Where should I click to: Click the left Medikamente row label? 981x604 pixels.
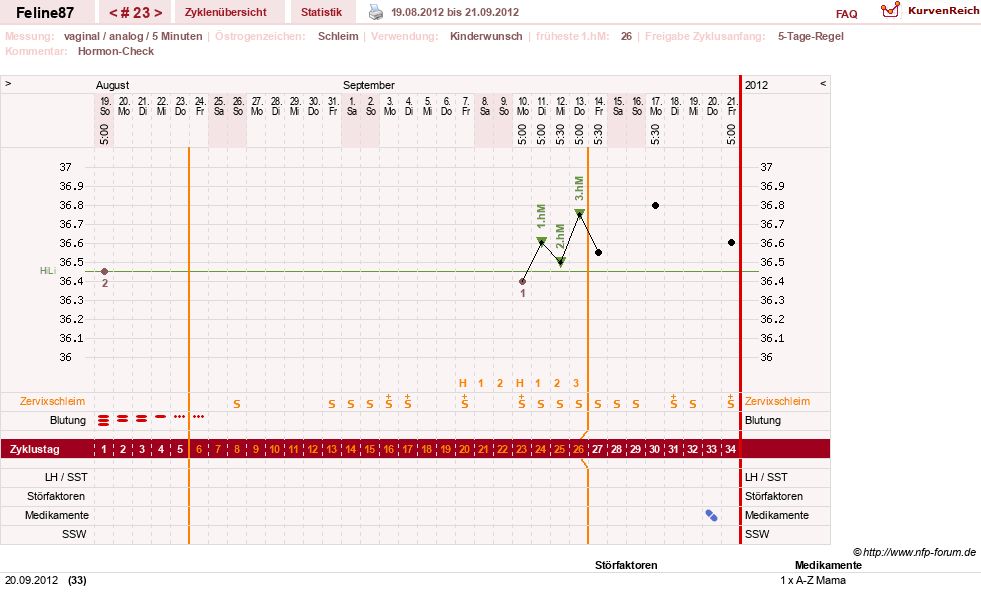[x=57, y=515]
